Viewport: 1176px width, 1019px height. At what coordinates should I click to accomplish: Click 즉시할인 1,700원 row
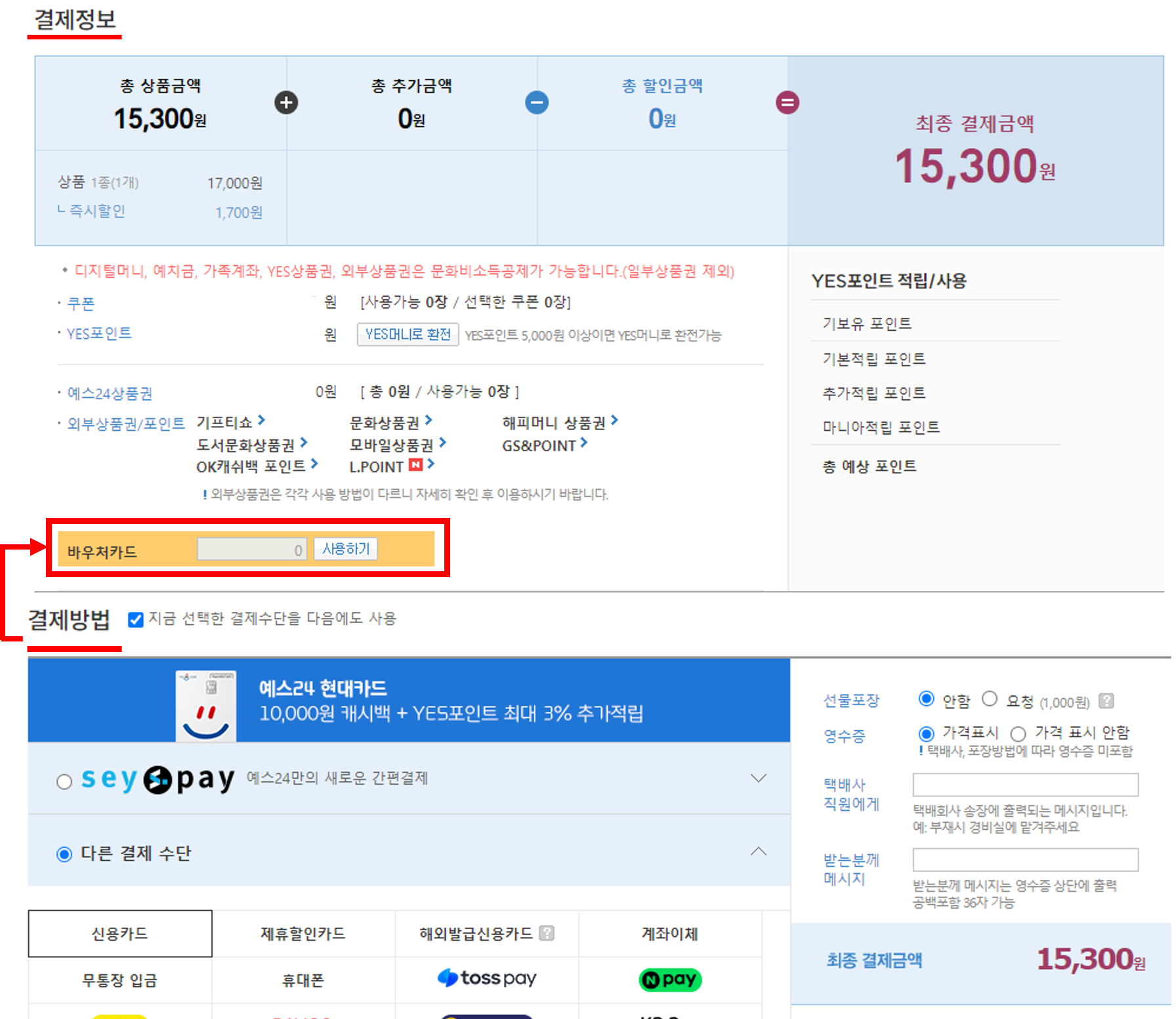[x=160, y=211]
